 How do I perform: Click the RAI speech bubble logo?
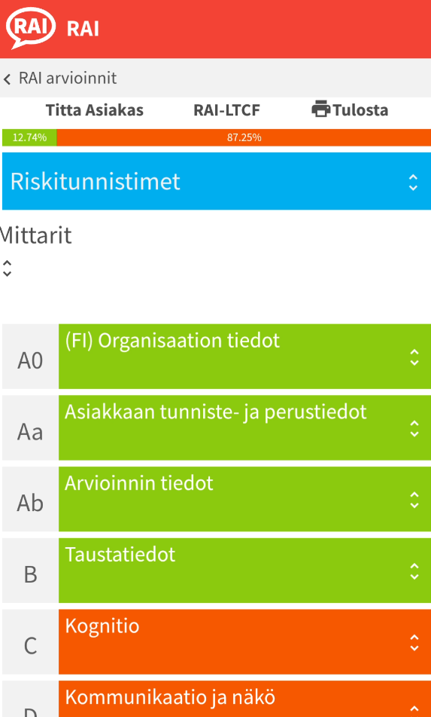coord(31,28)
